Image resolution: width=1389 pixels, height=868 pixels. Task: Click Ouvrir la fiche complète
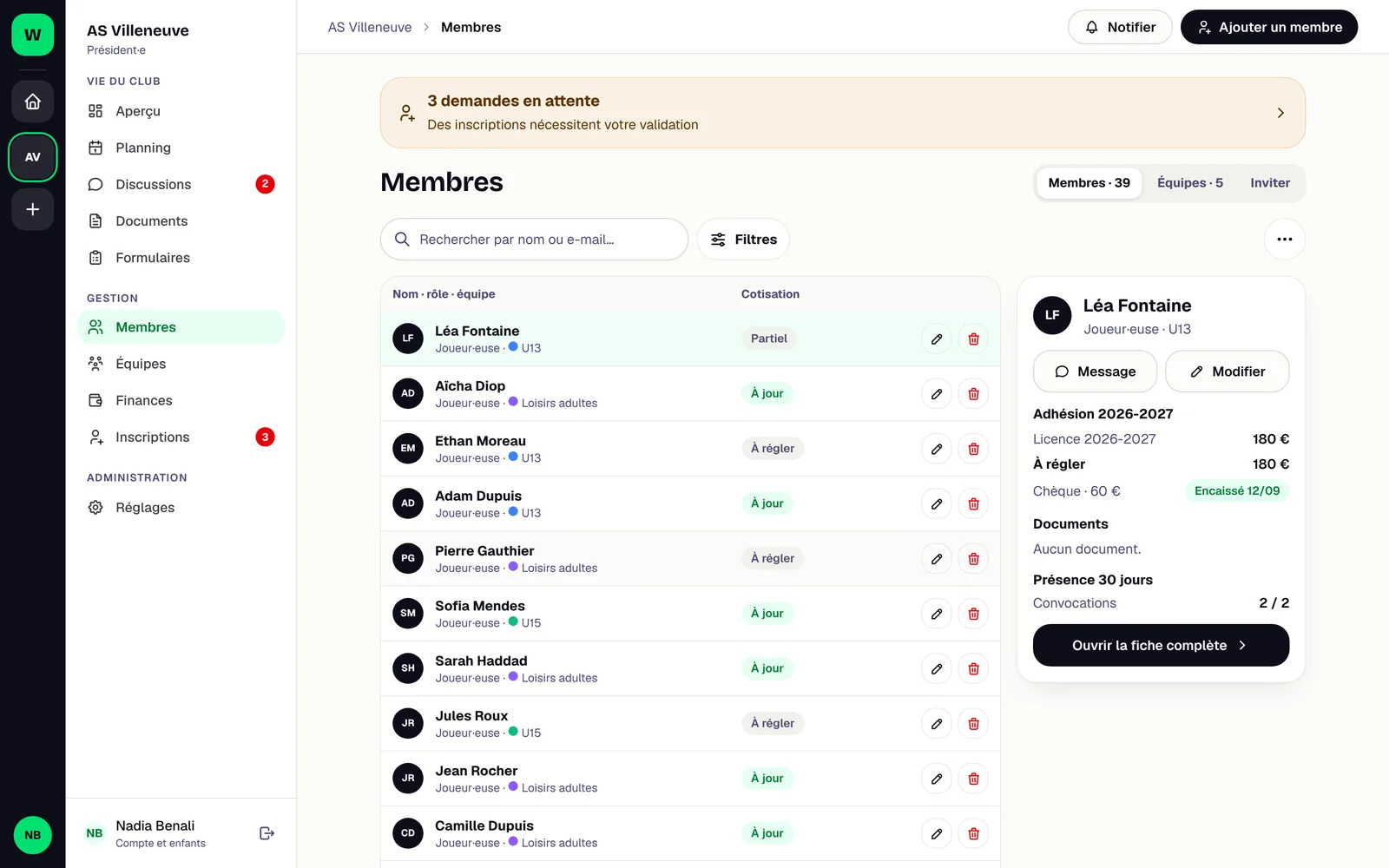(1161, 646)
